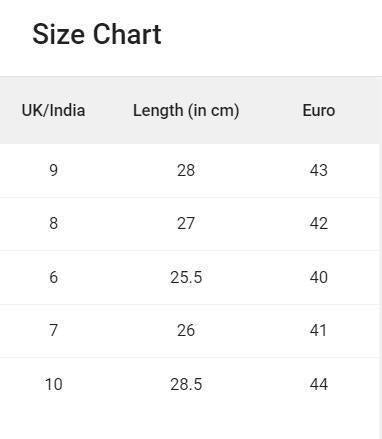Click UK/India size 7 cell

point(53,331)
